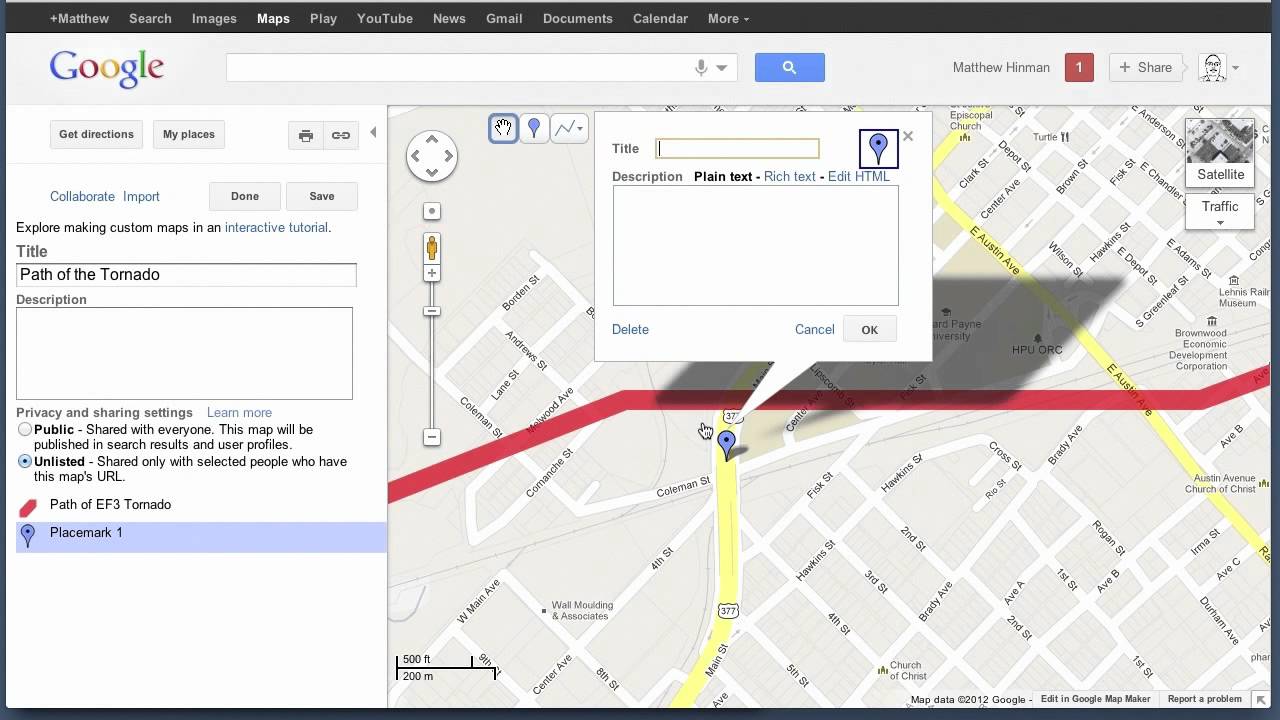Click Delete in placemark dialog

coord(630,330)
